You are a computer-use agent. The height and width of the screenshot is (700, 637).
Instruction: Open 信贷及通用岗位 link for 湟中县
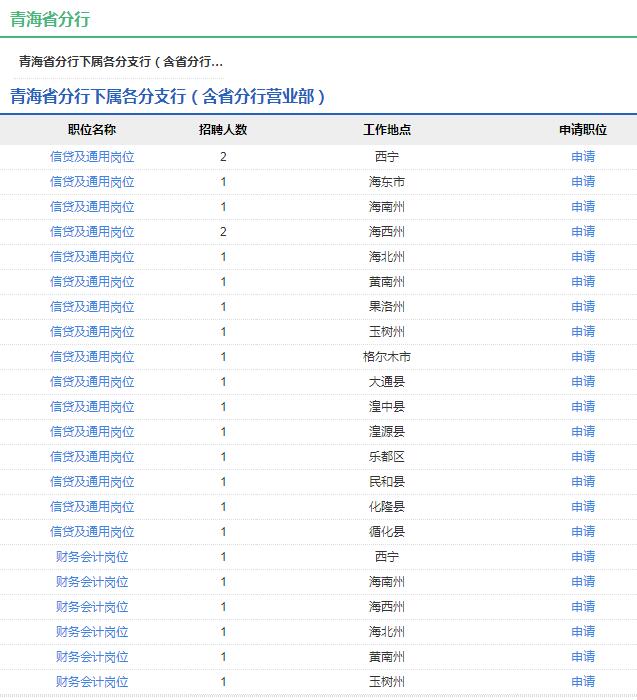pyautogui.click(x=92, y=407)
